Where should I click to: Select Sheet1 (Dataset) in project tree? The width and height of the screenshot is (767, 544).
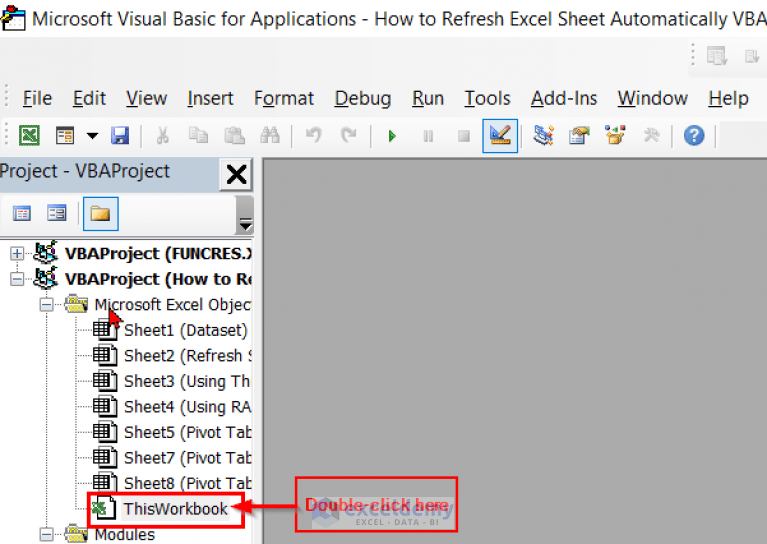tap(186, 330)
